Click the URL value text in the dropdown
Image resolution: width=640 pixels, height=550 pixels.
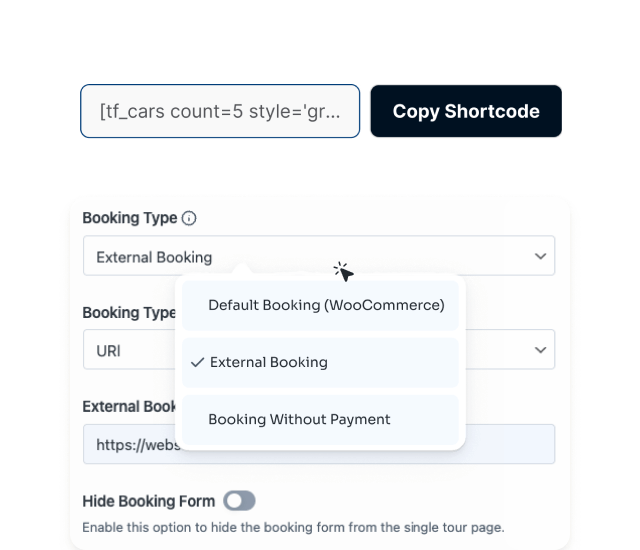[109, 350]
